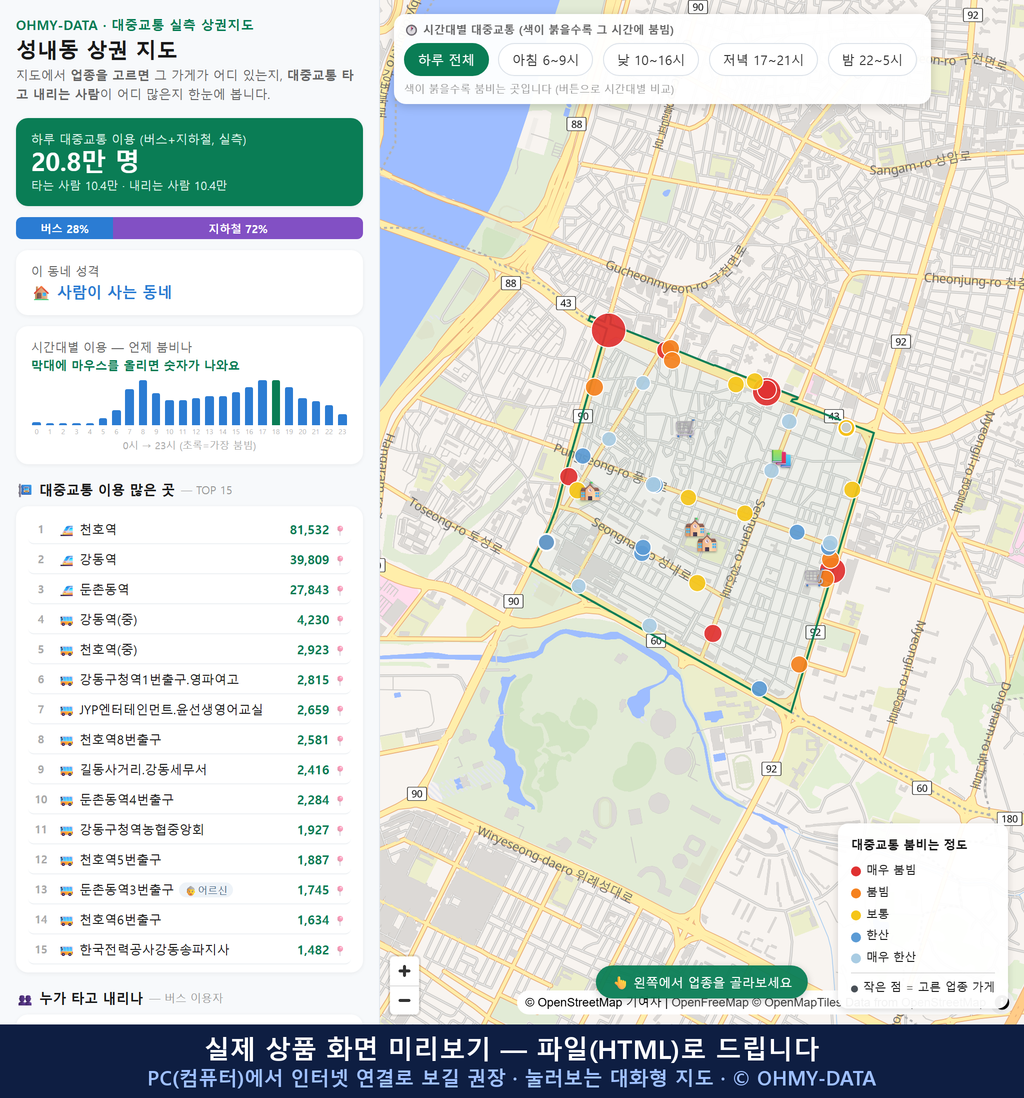Click the bus icon beside 강동역(중)
This screenshot has height=1098, width=1024.
[x=67, y=620]
